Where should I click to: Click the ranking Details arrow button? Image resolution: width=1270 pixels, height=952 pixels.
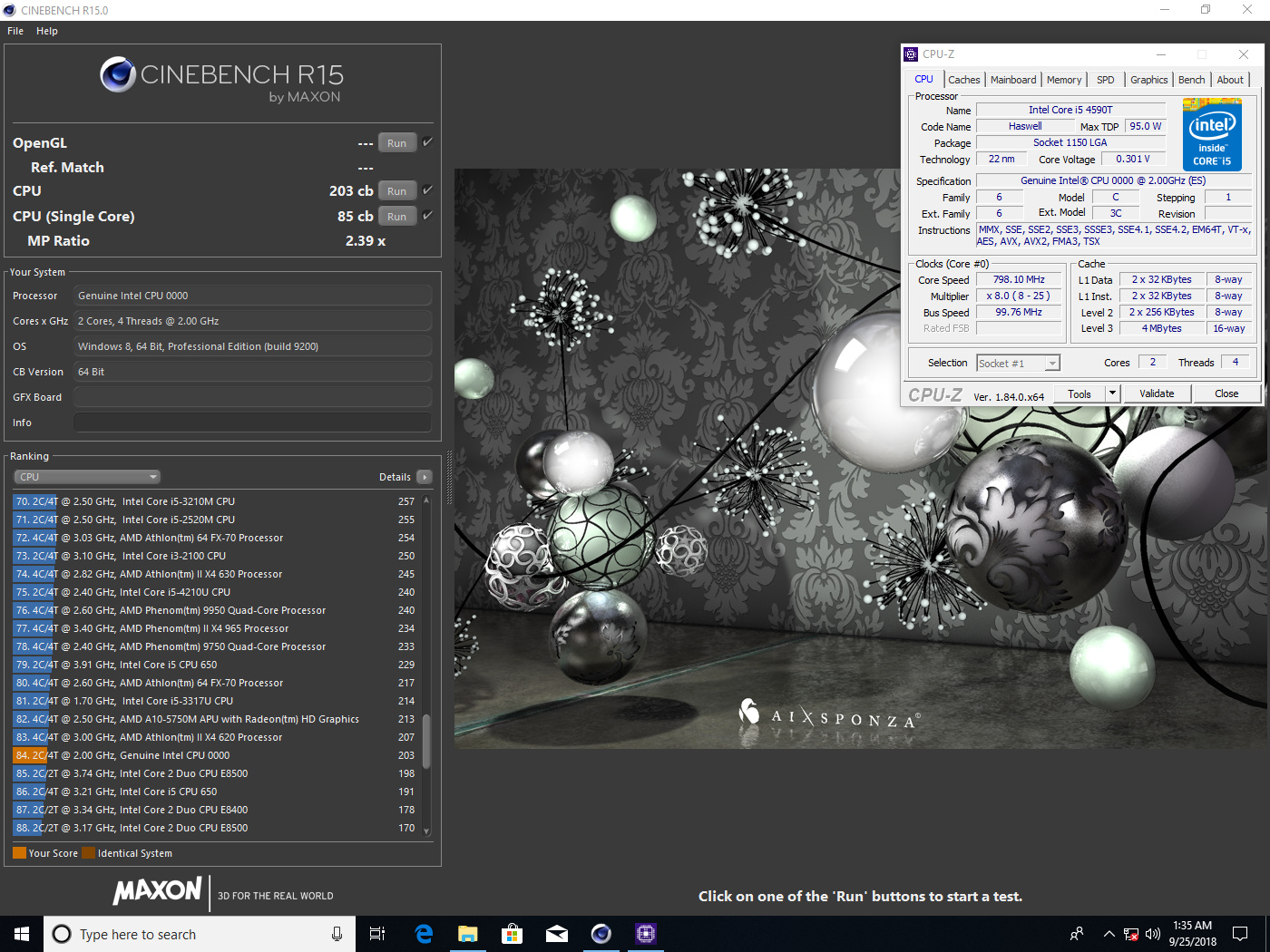coord(425,477)
